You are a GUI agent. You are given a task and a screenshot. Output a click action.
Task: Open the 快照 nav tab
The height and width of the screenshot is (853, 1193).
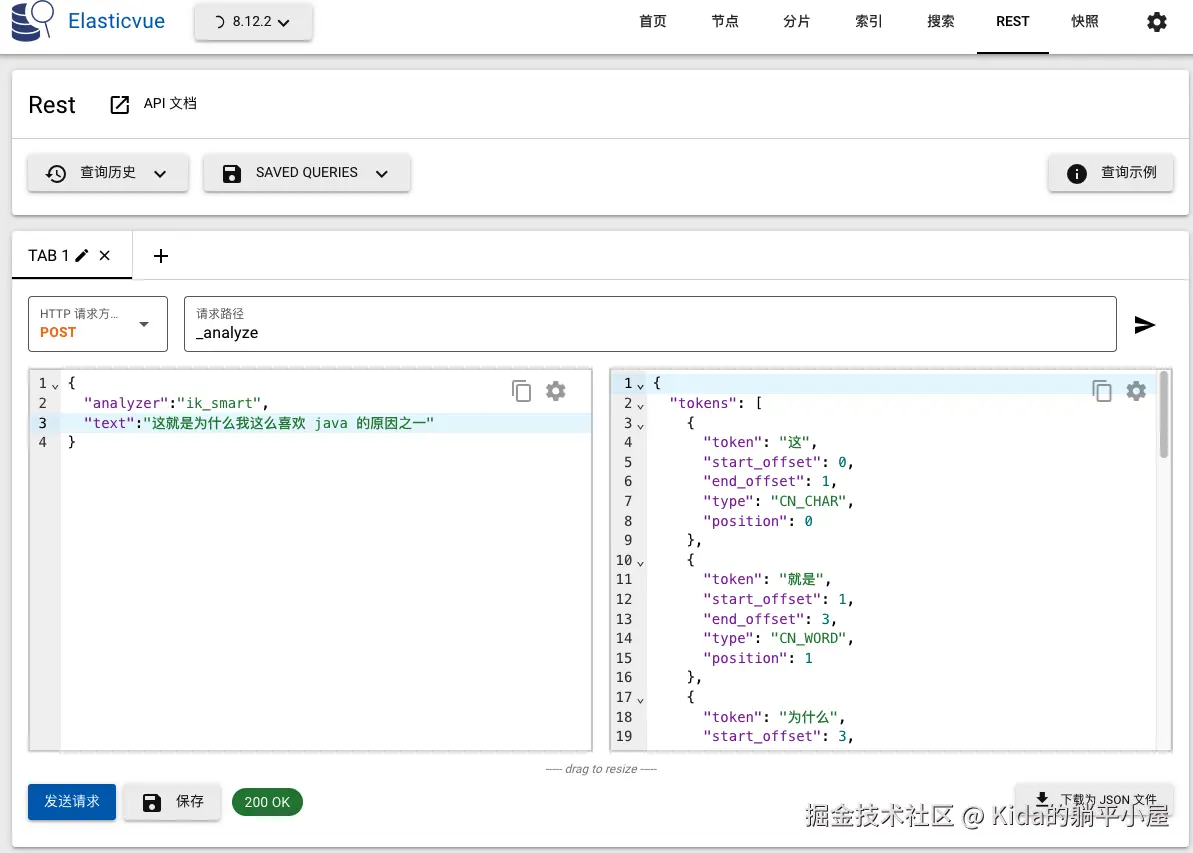[1085, 22]
